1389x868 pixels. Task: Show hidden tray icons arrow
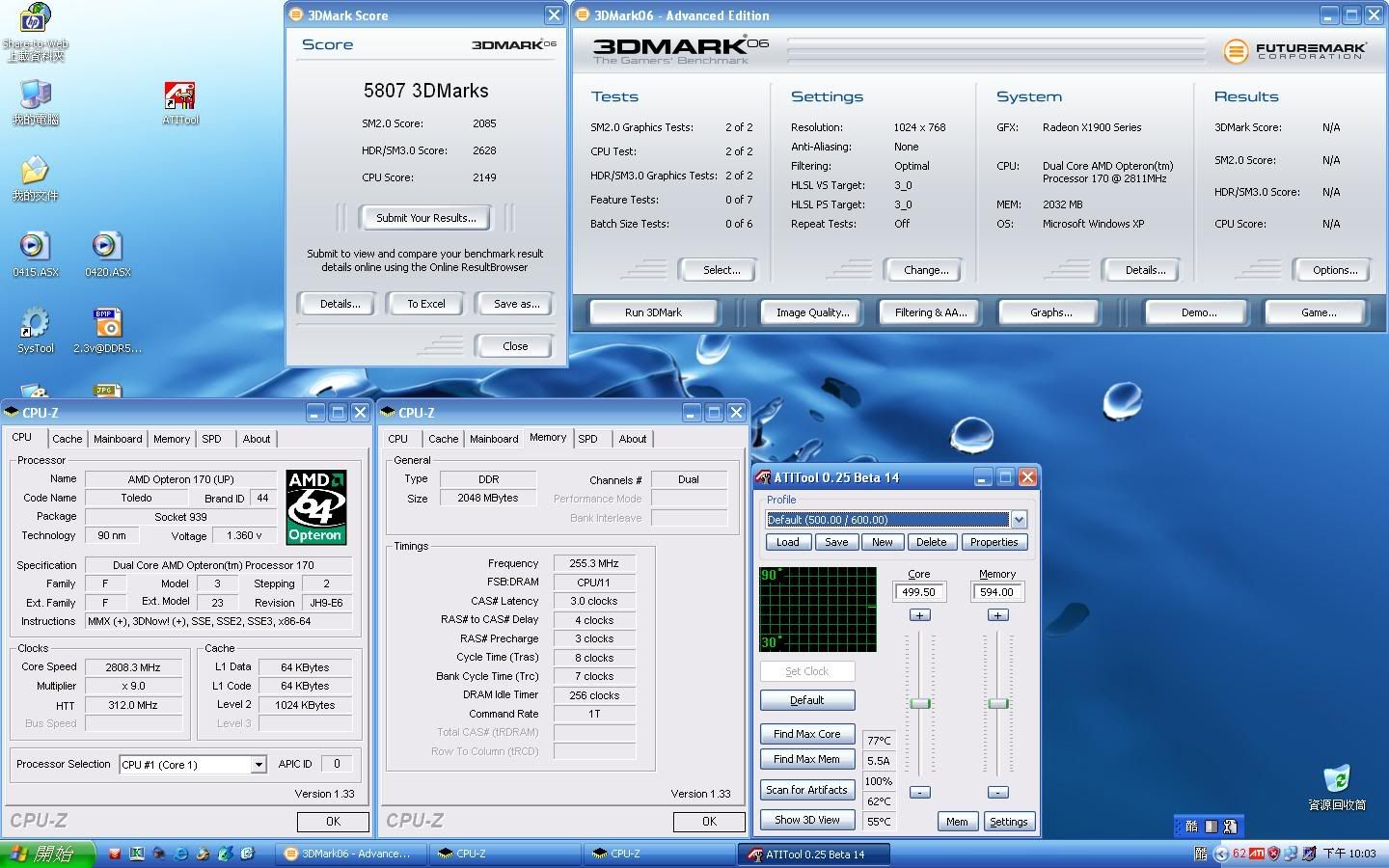point(1221,854)
